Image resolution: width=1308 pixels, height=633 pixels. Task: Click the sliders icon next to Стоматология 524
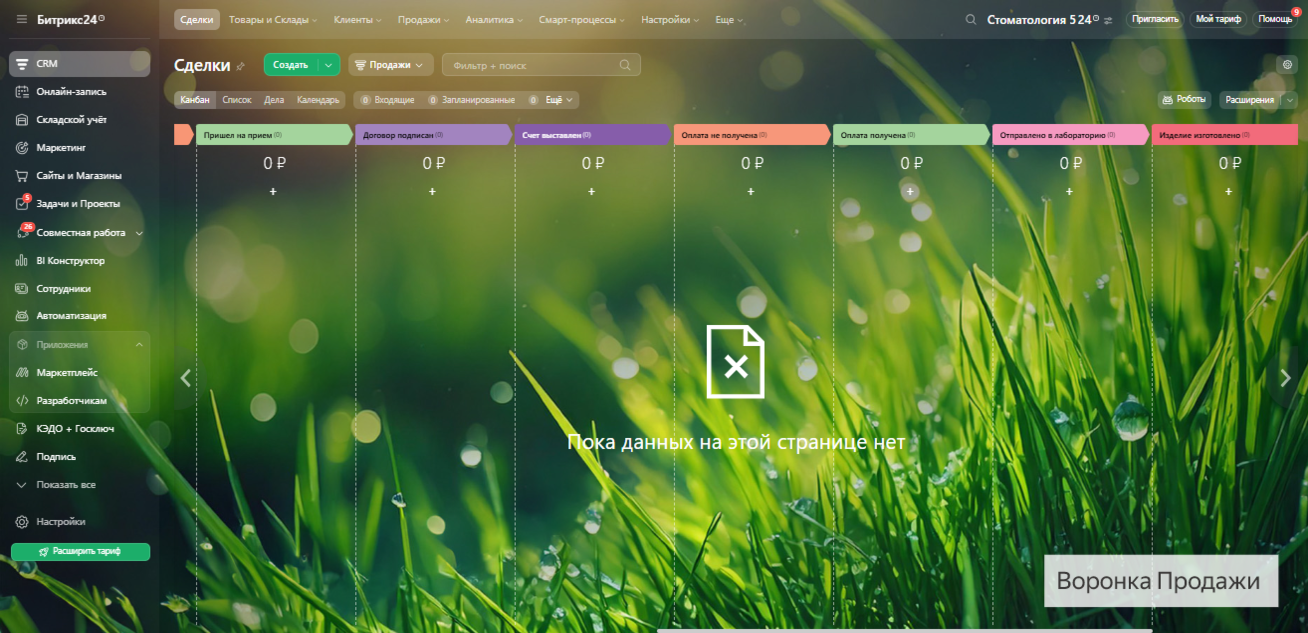pyautogui.click(x=1108, y=19)
